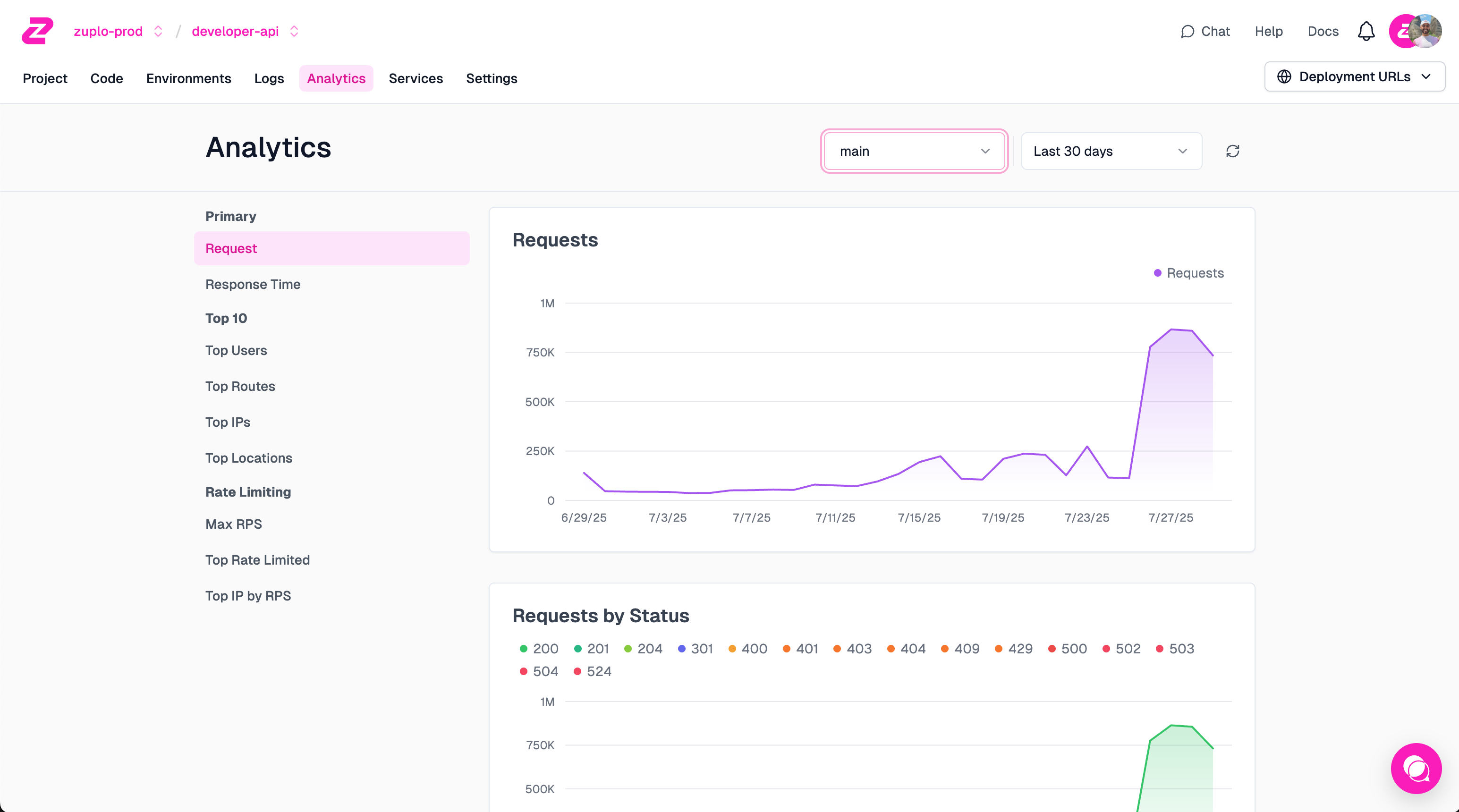Switch to the Logs tab

coord(269,78)
